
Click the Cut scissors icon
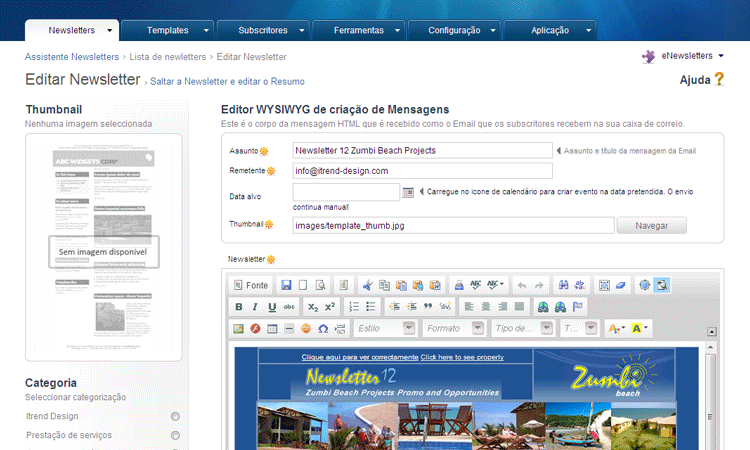pyautogui.click(x=367, y=285)
